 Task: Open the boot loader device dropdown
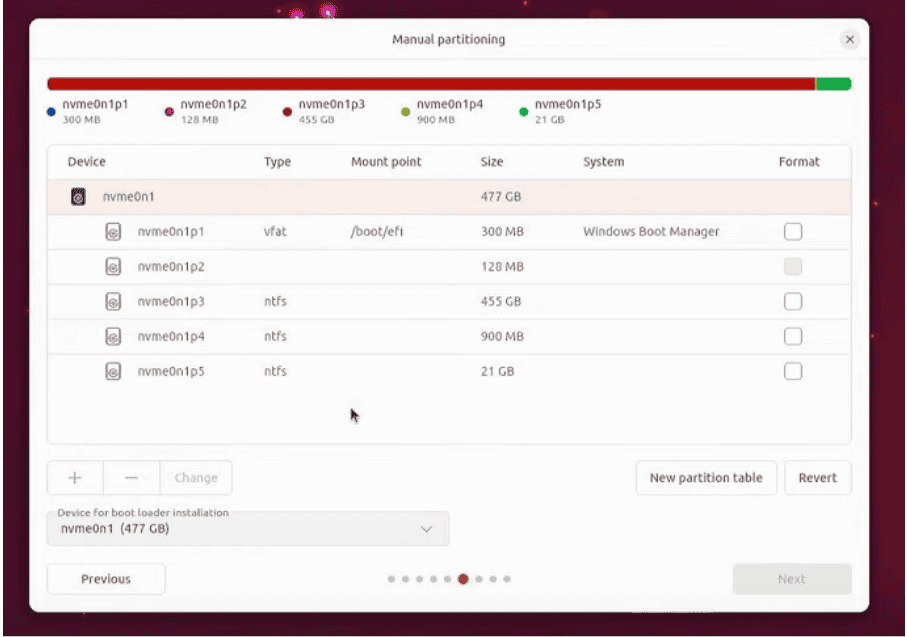point(248,528)
